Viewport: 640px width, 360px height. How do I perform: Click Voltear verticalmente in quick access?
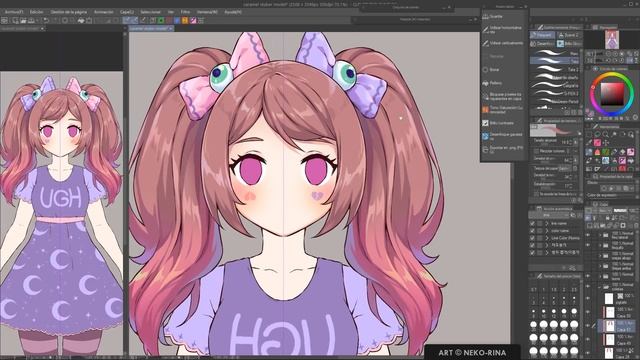point(503,43)
